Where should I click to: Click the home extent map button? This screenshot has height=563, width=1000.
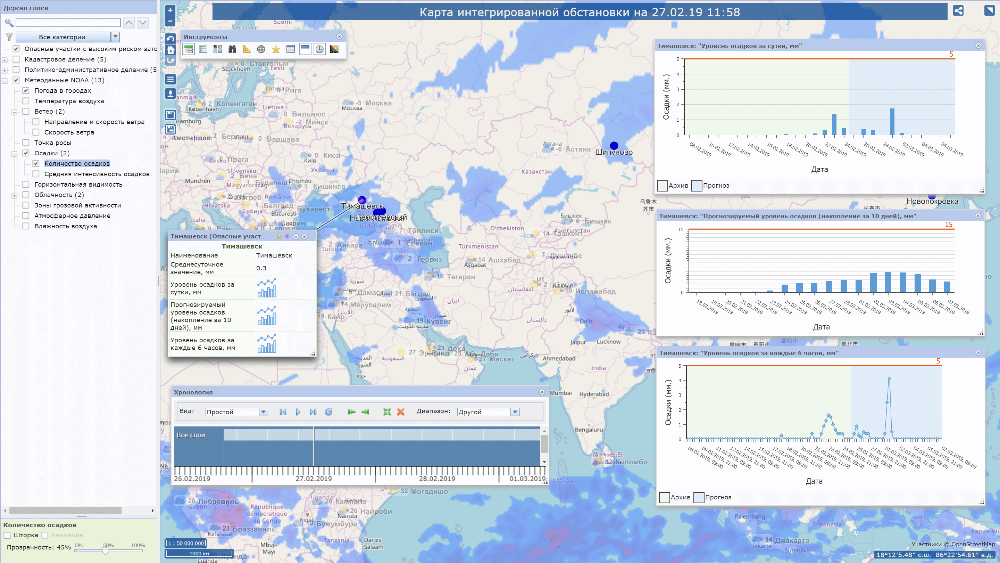click(x=170, y=50)
